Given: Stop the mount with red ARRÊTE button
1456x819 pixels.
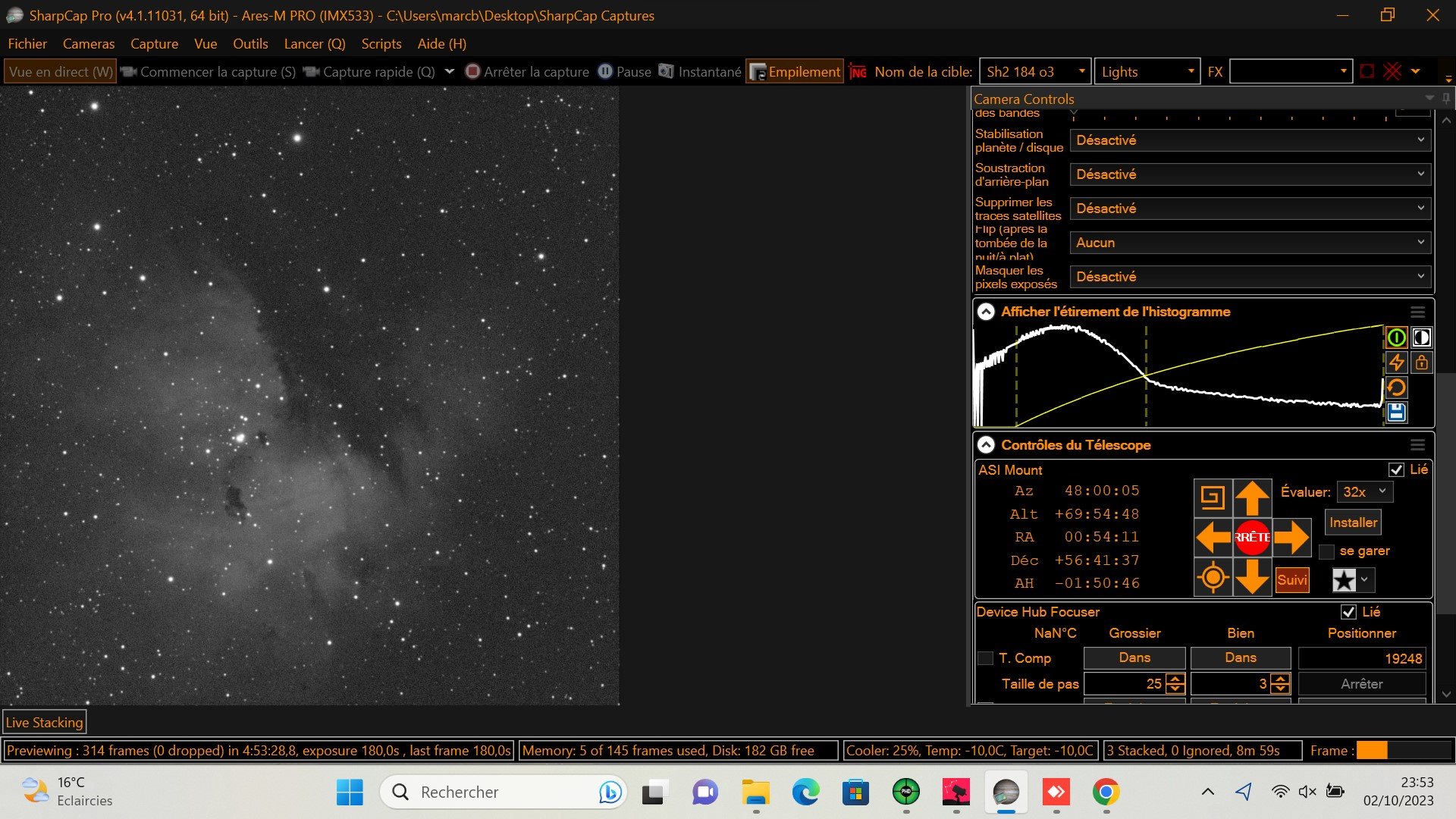Looking at the screenshot, I should [1252, 538].
